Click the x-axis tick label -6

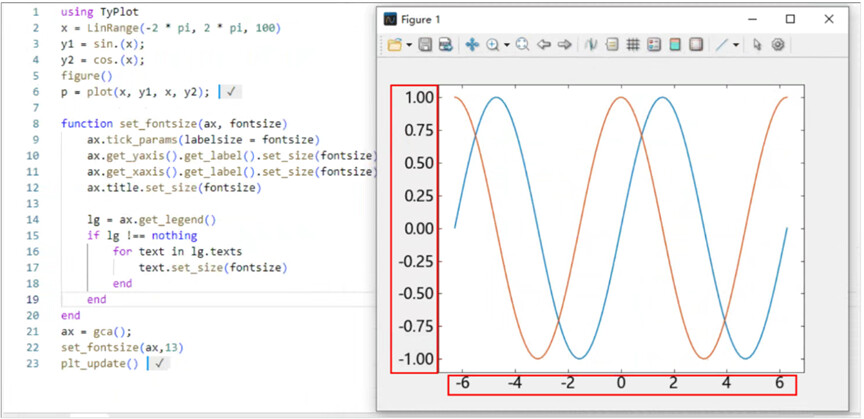tap(463, 383)
